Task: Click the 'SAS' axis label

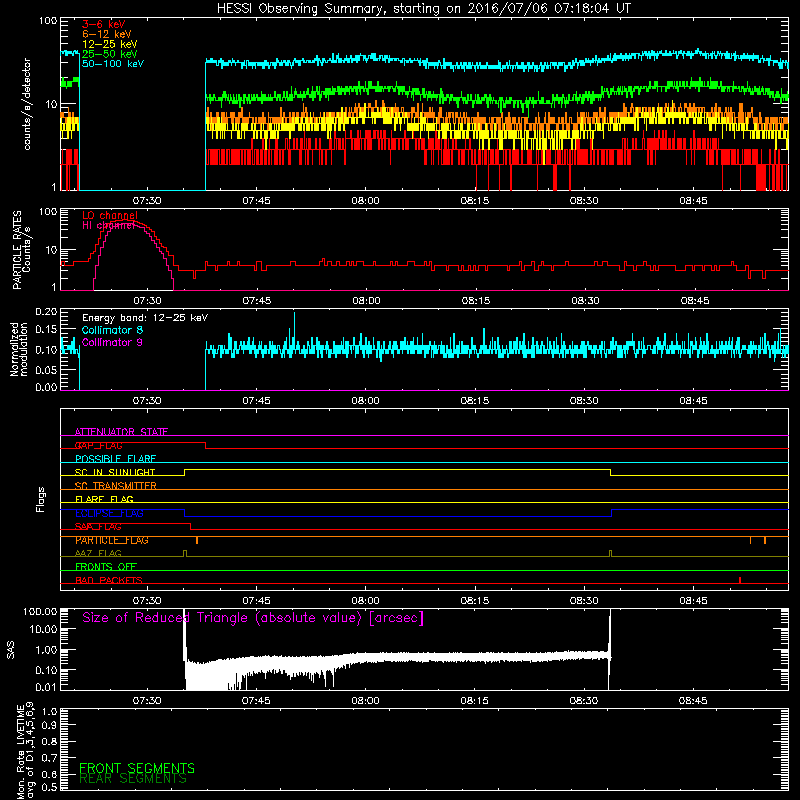Action: [x=11, y=649]
